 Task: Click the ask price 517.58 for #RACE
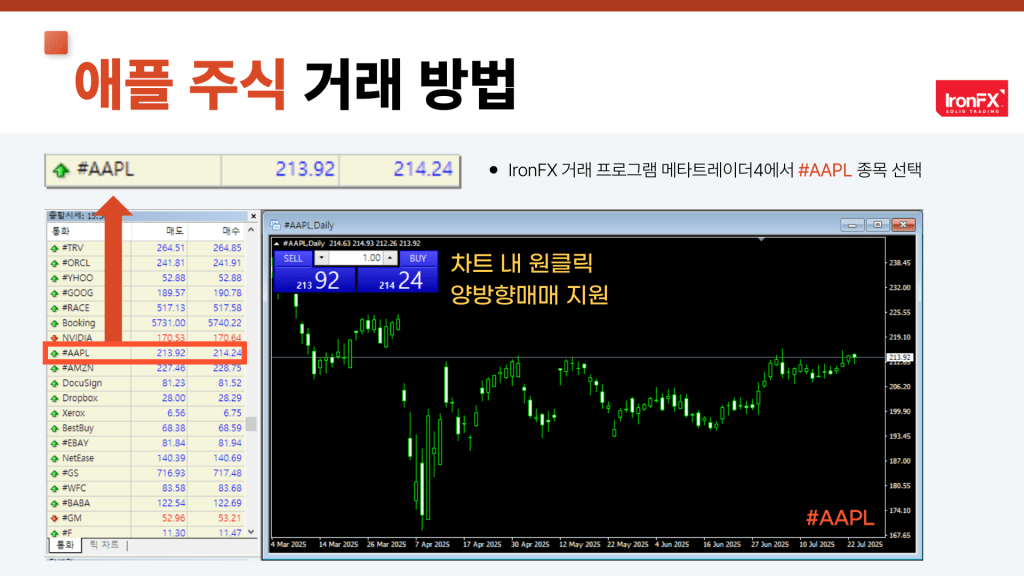227,308
